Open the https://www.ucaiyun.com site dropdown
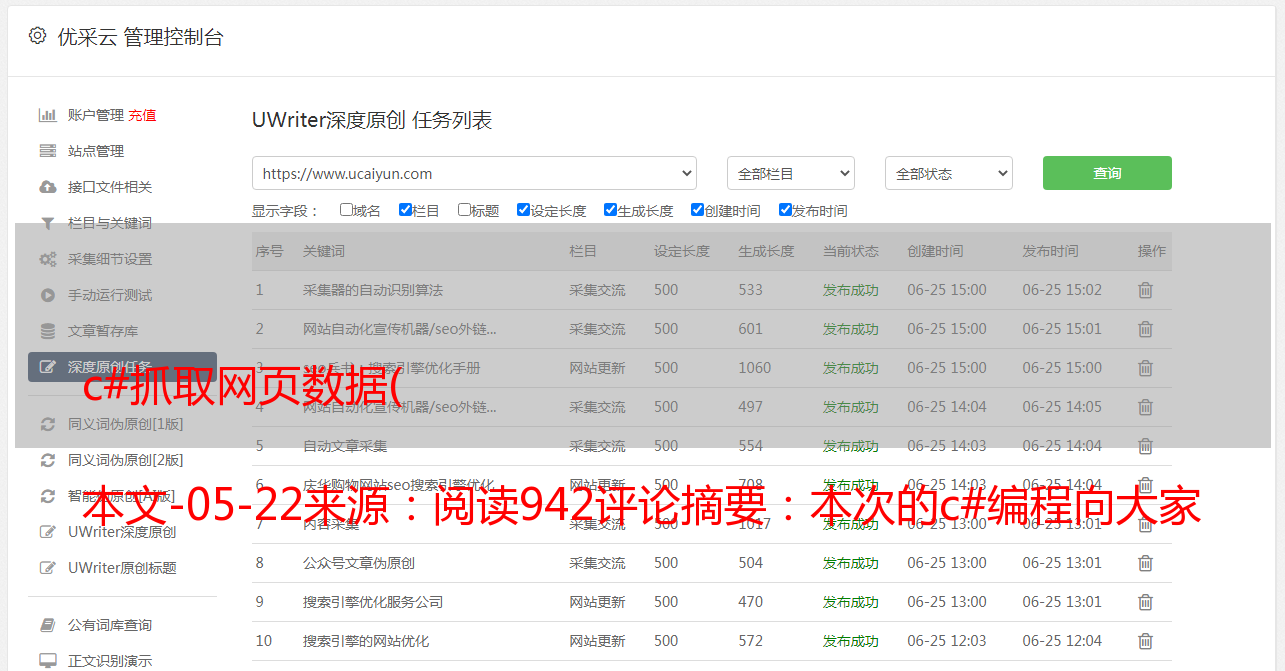This screenshot has width=1285, height=671. coord(474,173)
